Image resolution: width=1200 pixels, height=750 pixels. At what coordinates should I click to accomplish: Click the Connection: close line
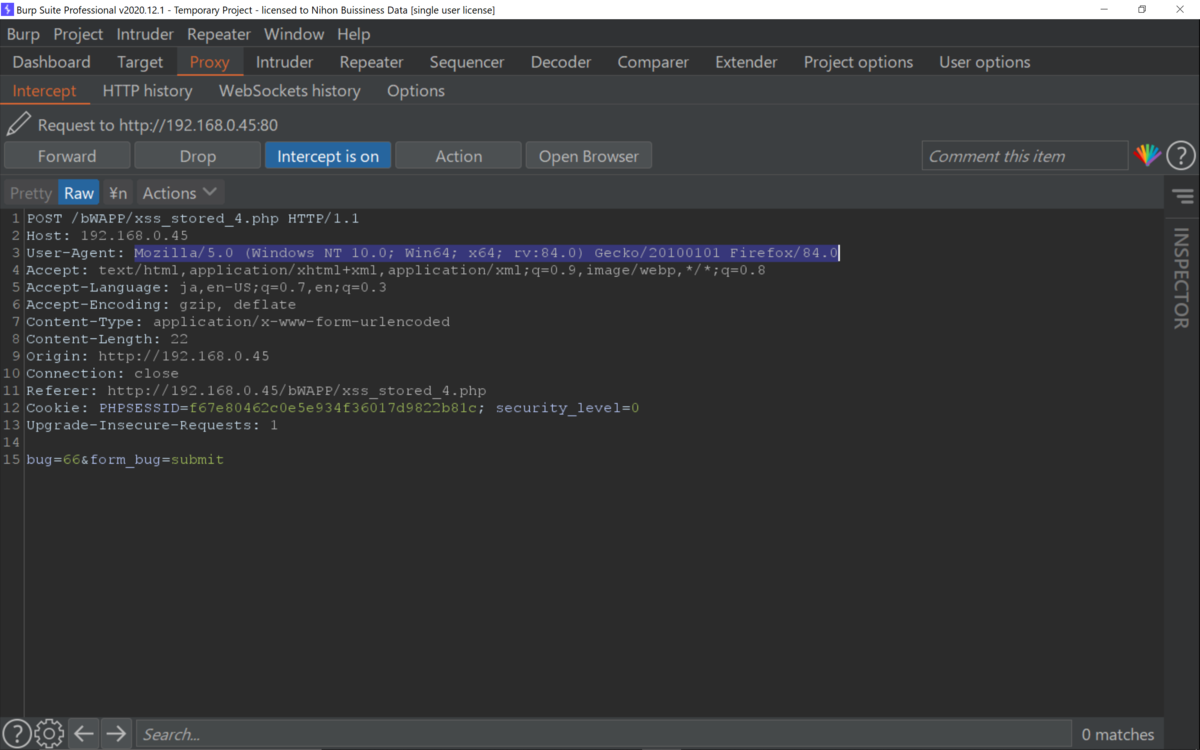pyautogui.click(x=102, y=374)
